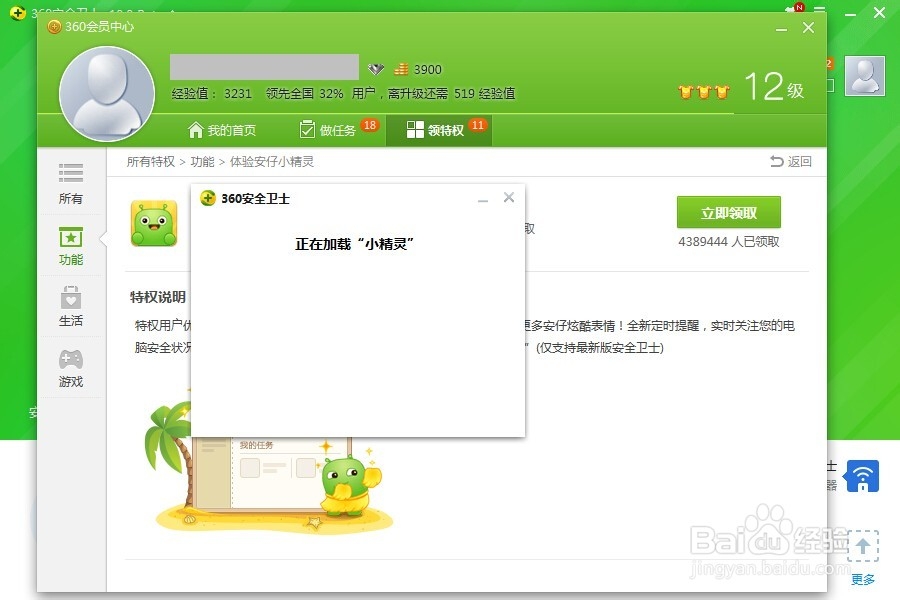Click the 立即领取 button
Viewport: 900px width, 600px height.
728,212
